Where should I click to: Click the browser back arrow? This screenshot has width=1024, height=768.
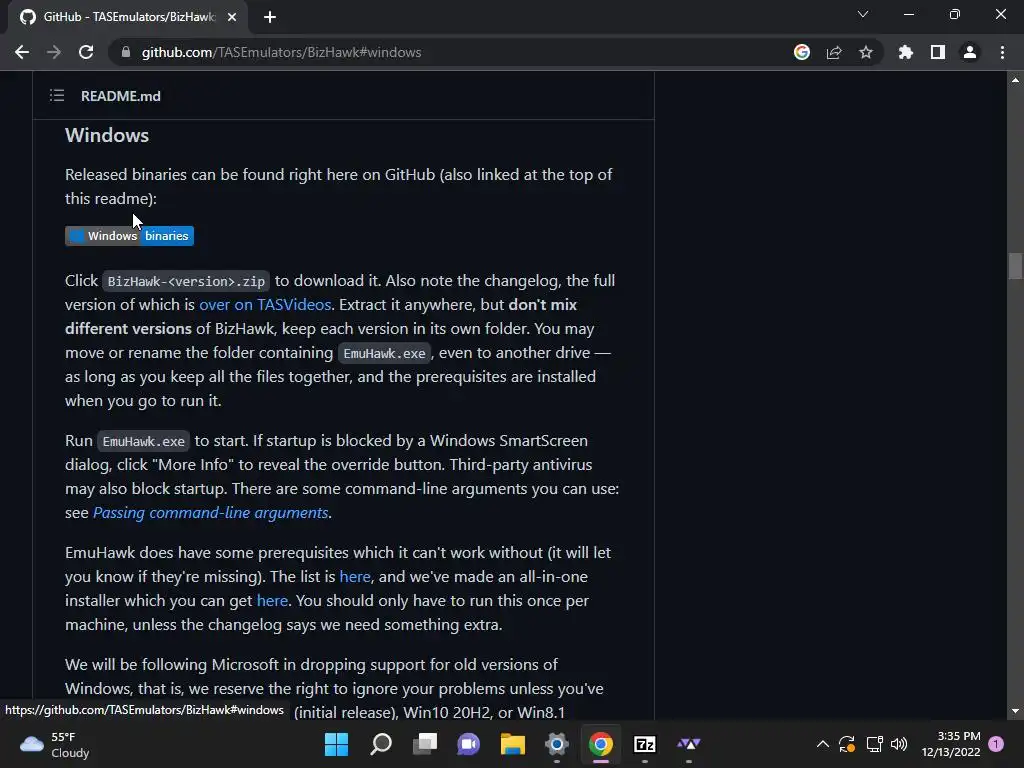[x=22, y=52]
